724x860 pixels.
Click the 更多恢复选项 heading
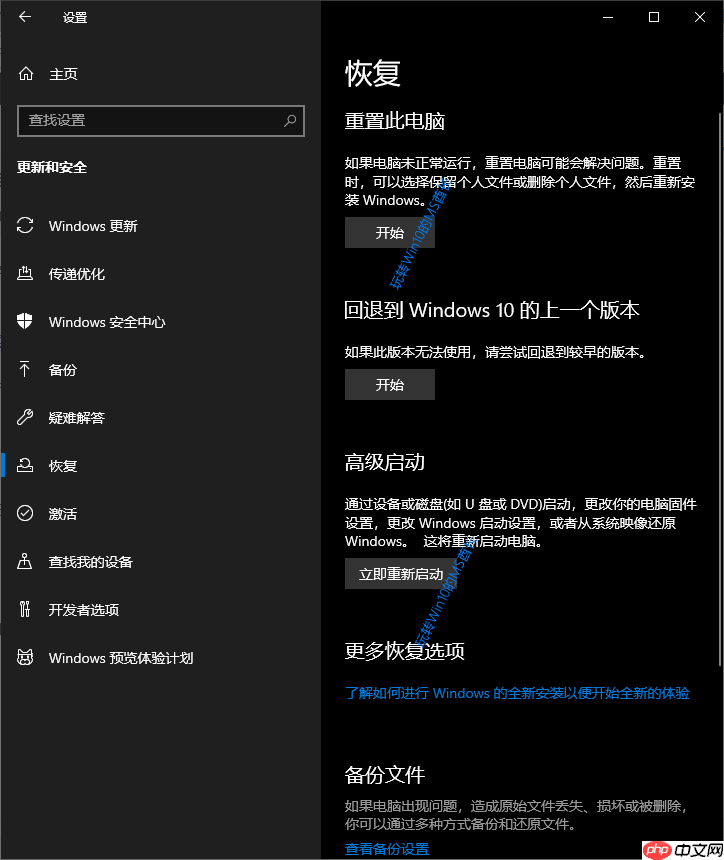[x=405, y=651]
